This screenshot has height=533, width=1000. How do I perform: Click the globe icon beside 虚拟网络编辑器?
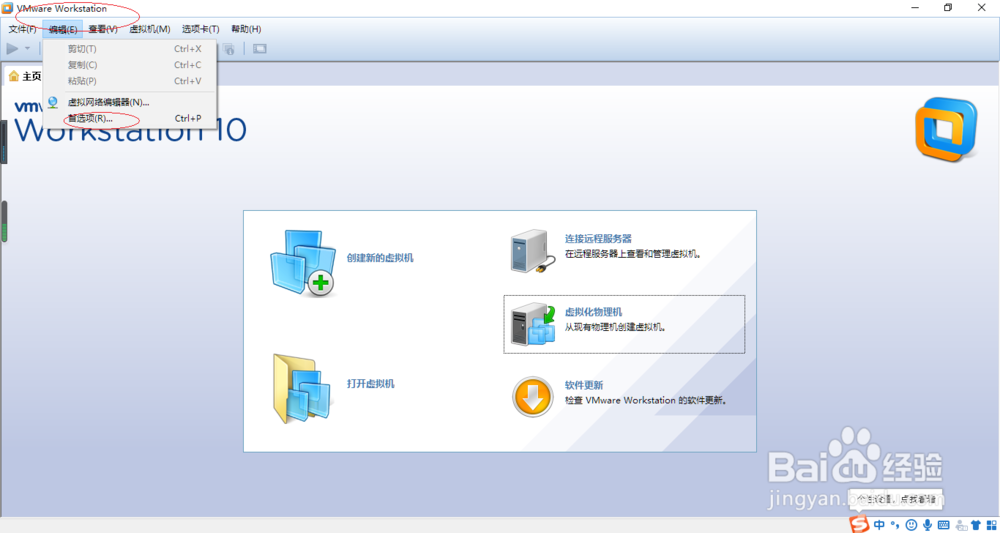(x=53, y=102)
